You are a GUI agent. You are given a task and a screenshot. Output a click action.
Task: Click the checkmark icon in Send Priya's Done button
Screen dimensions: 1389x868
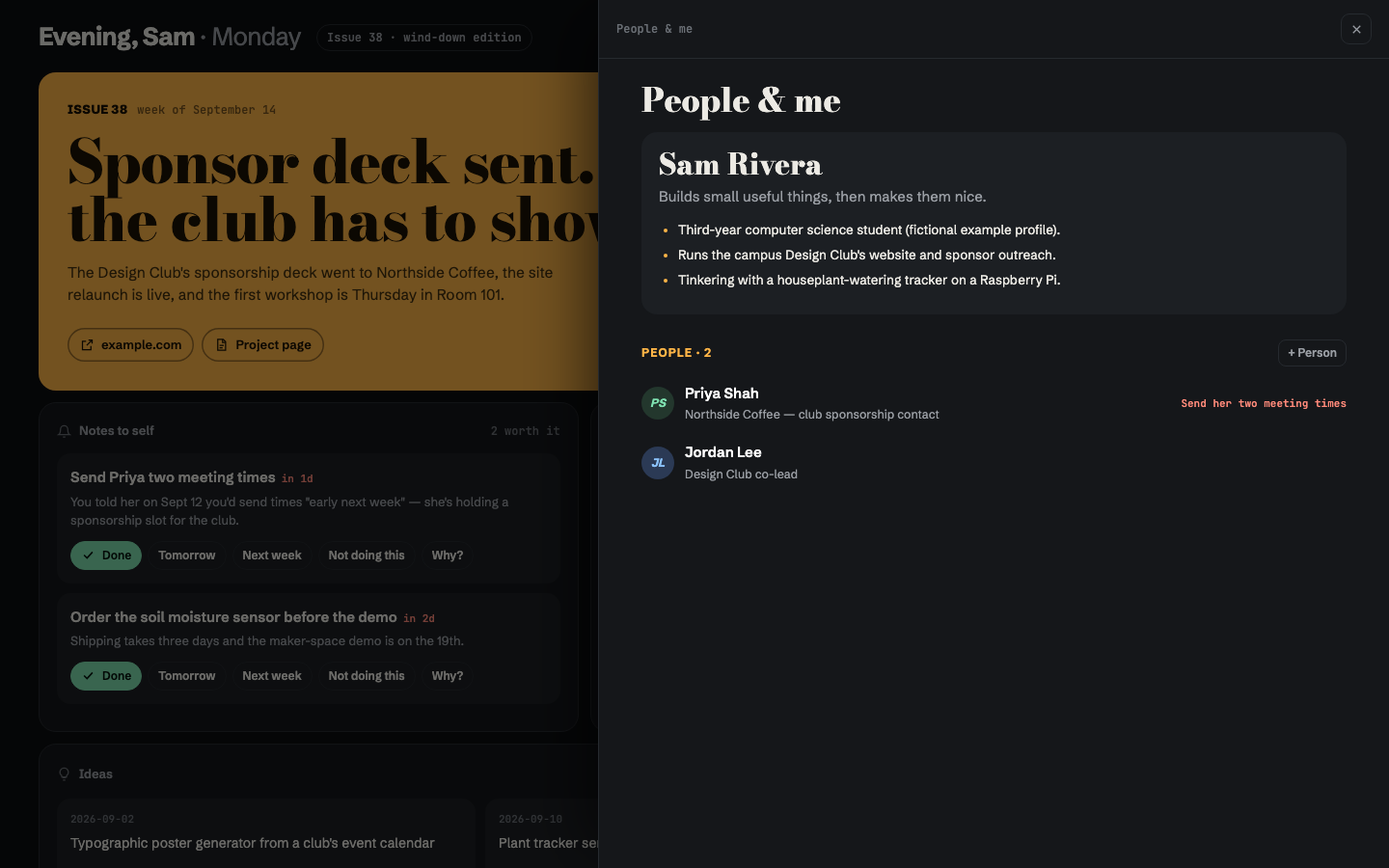[88, 556]
